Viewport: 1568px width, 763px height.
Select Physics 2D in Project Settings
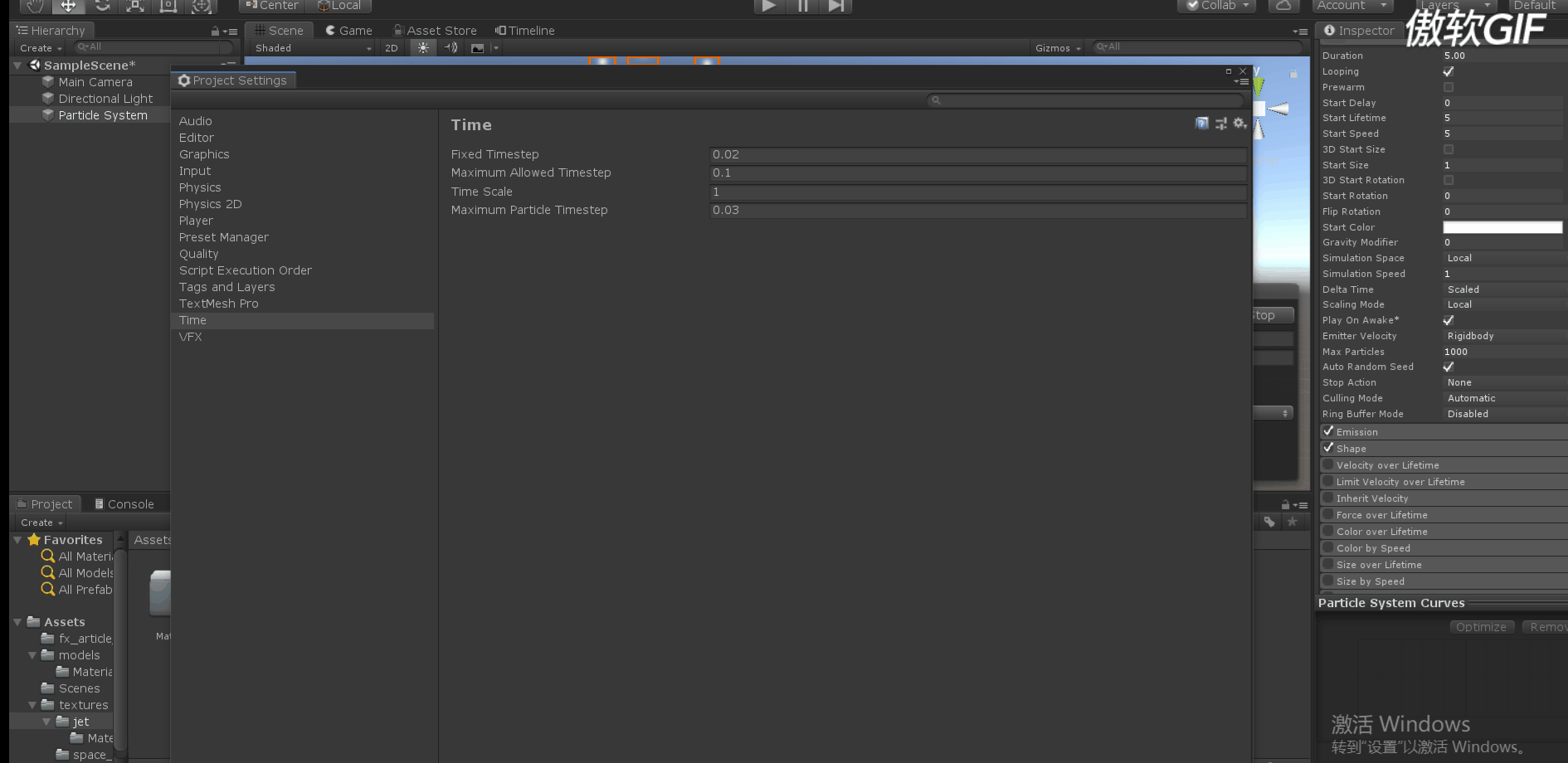click(x=211, y=204)
